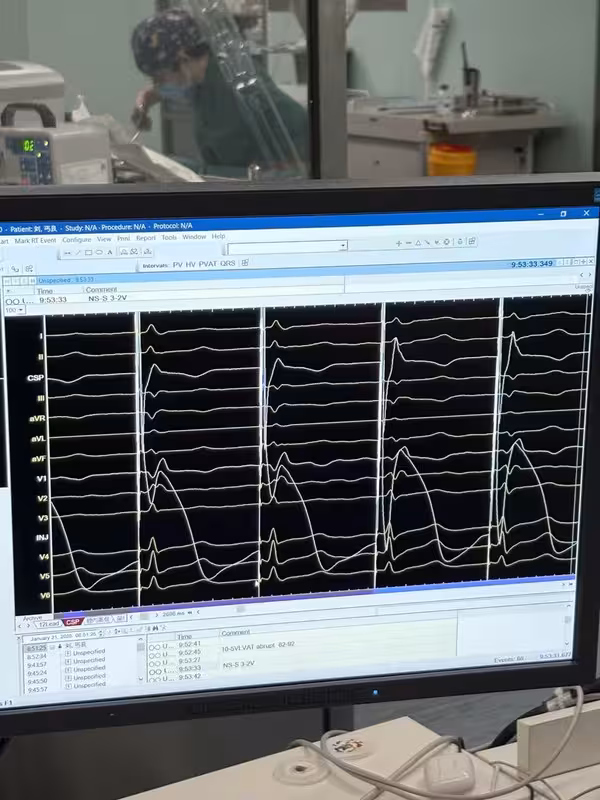Switch to the CSP page tab
The width and height of the screenshot is (600, 800).
pos(72,622)
